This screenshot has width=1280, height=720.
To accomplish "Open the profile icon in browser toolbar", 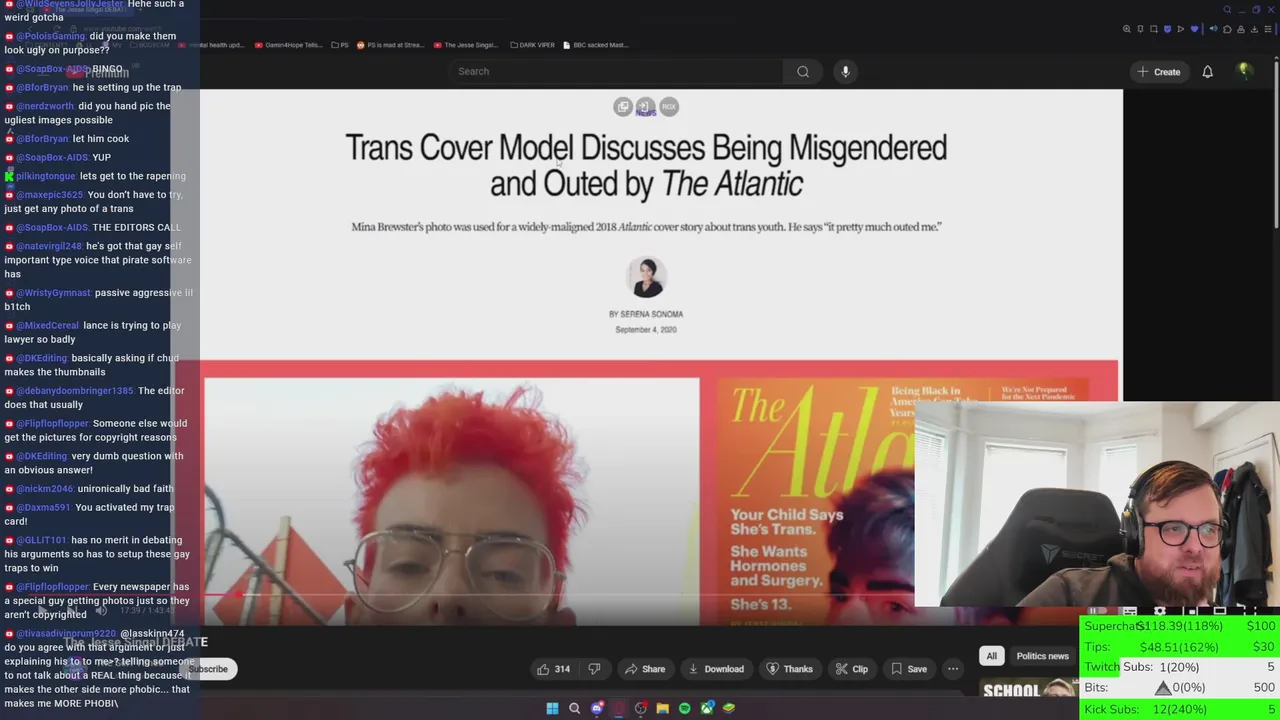I will pyautogui.click(x=1241, y=29).
